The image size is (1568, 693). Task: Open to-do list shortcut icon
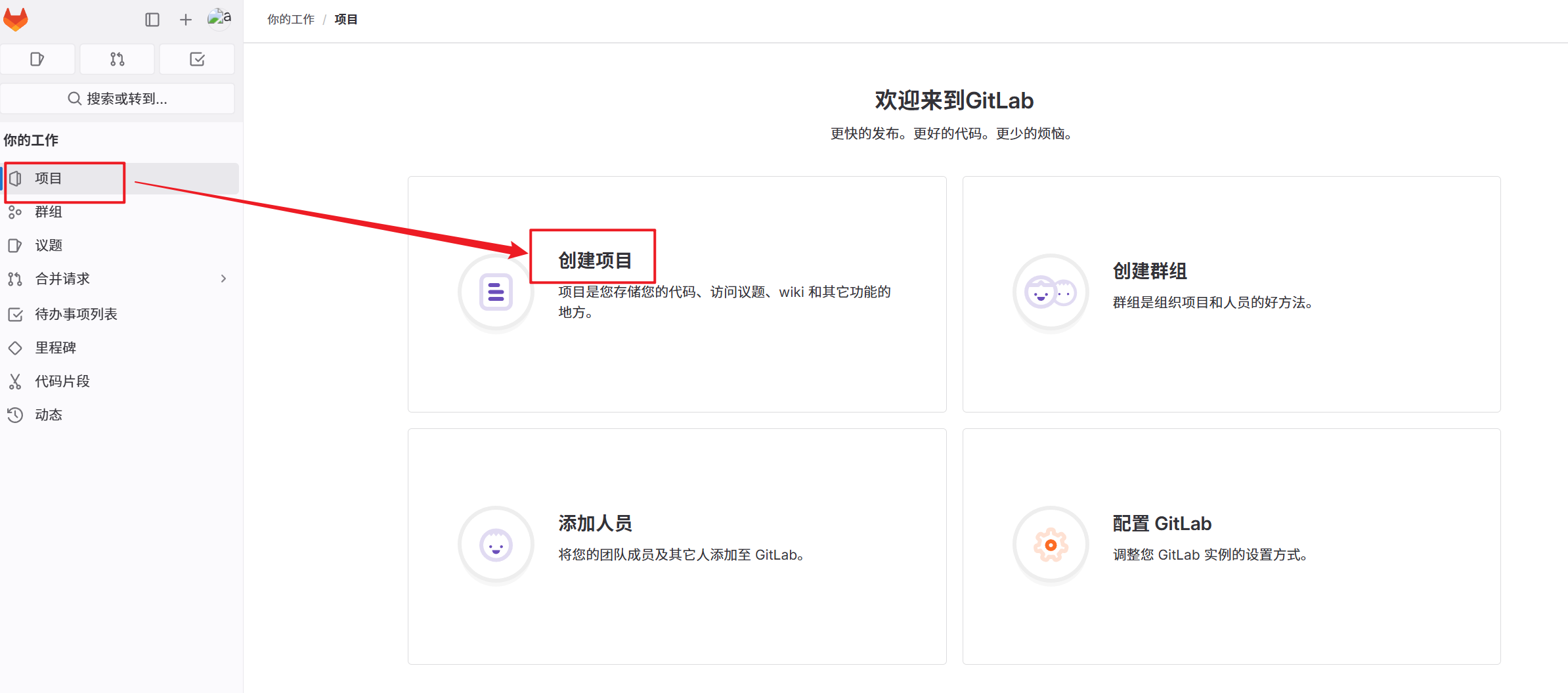(197, 59)
